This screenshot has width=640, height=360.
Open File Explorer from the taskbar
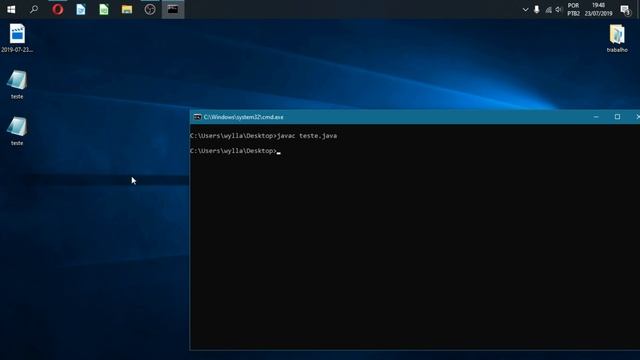pos(127,9)
